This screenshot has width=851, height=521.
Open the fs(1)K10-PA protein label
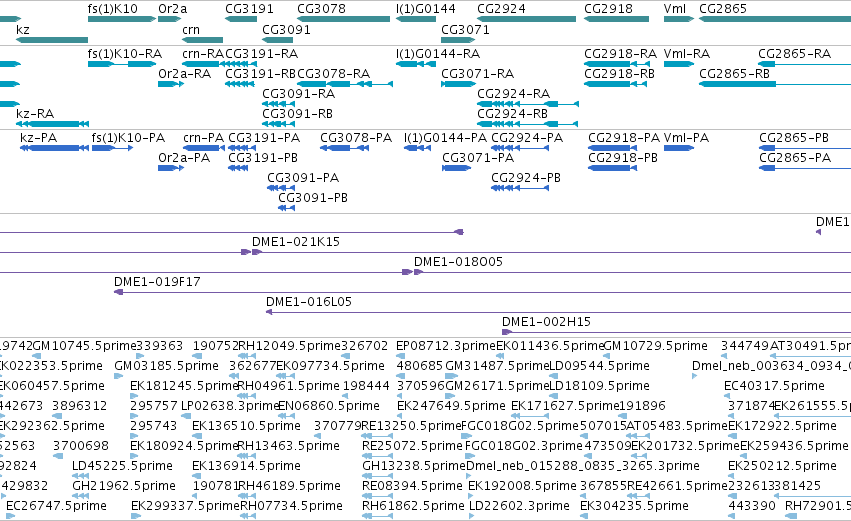click(128, 138)
